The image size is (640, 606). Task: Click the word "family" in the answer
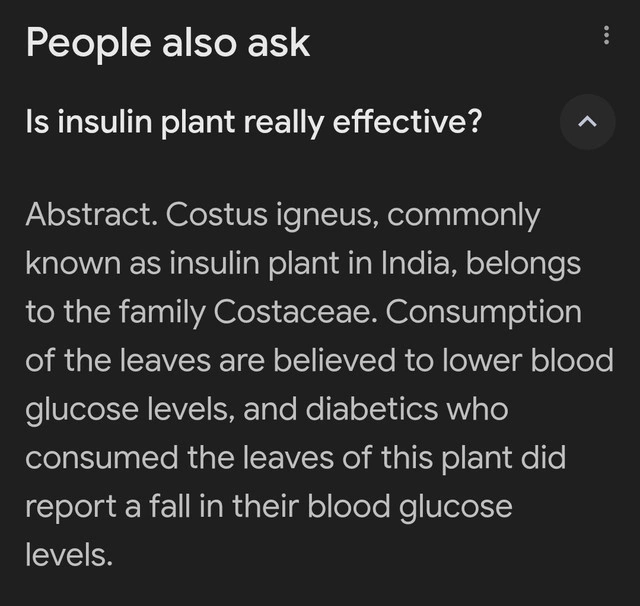coord(160,312)
